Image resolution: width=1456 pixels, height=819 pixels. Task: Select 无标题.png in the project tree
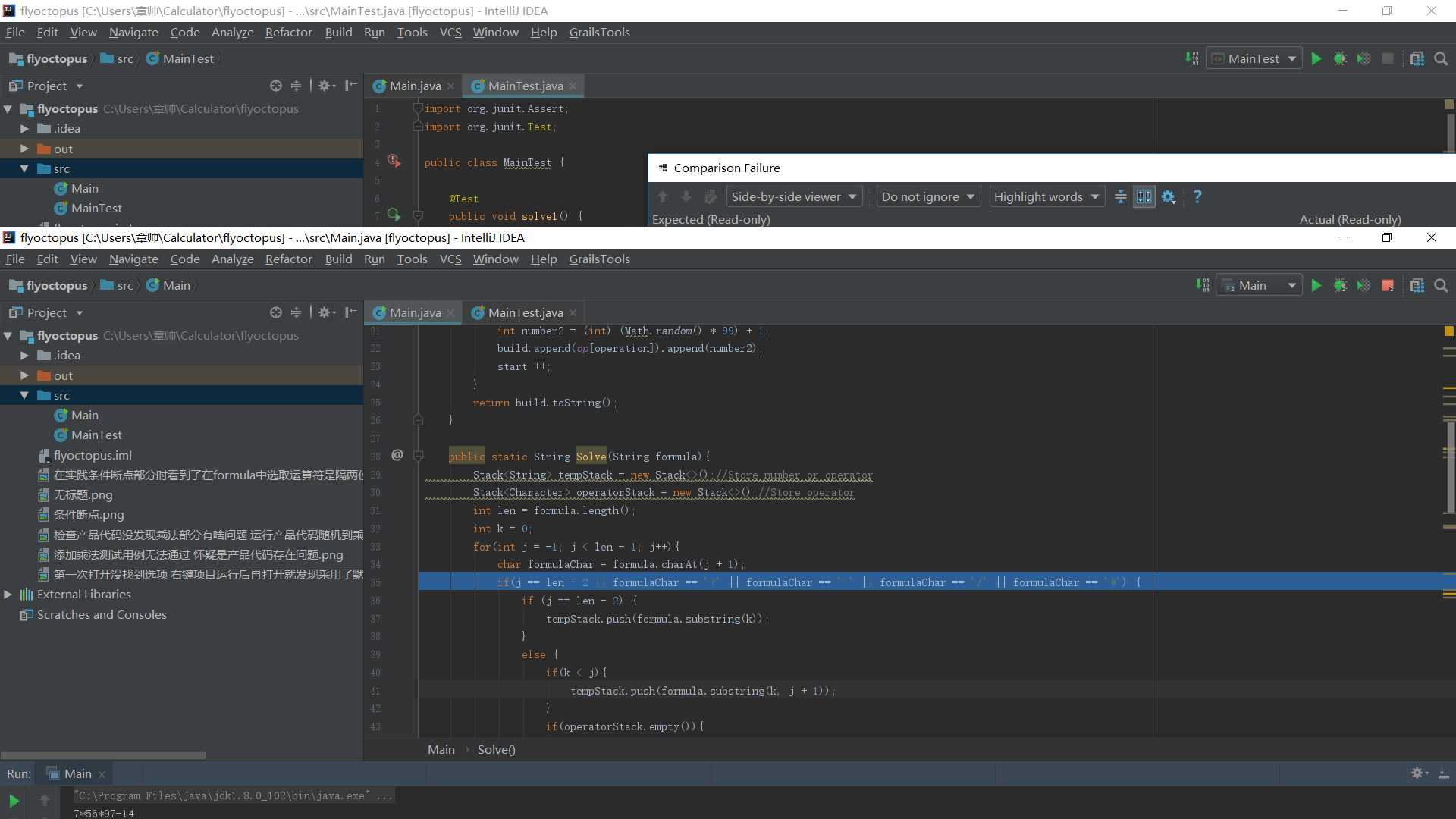click(83, 494)
